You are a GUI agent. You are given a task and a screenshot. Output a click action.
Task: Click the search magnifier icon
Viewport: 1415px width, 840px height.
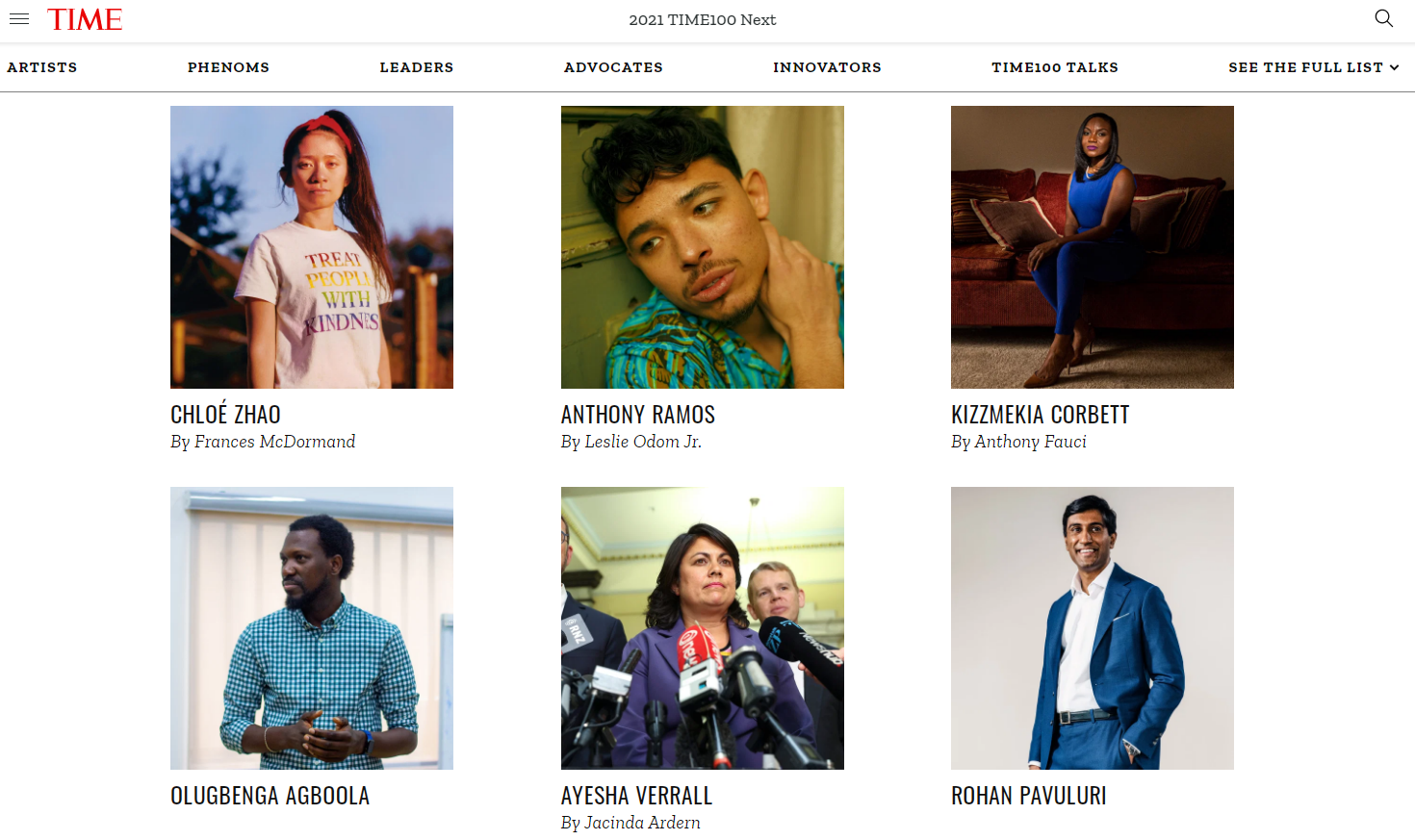point(1384,18)
